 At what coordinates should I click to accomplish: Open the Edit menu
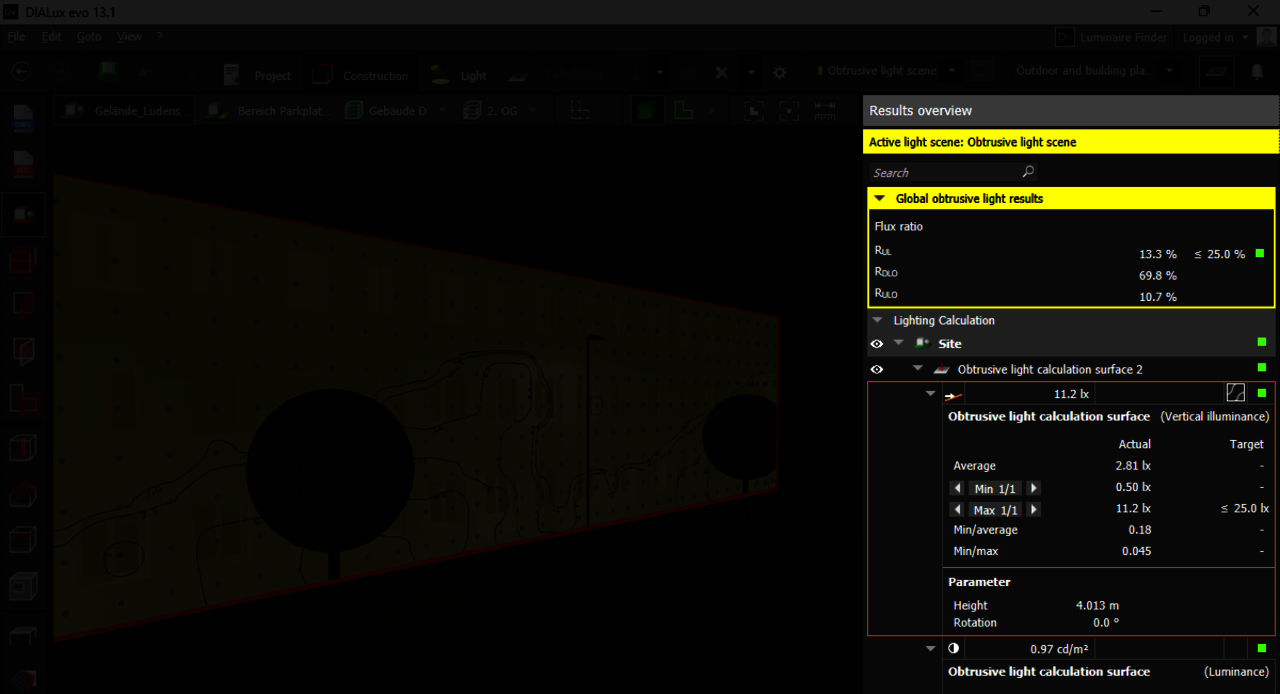(x=51, y=37)
